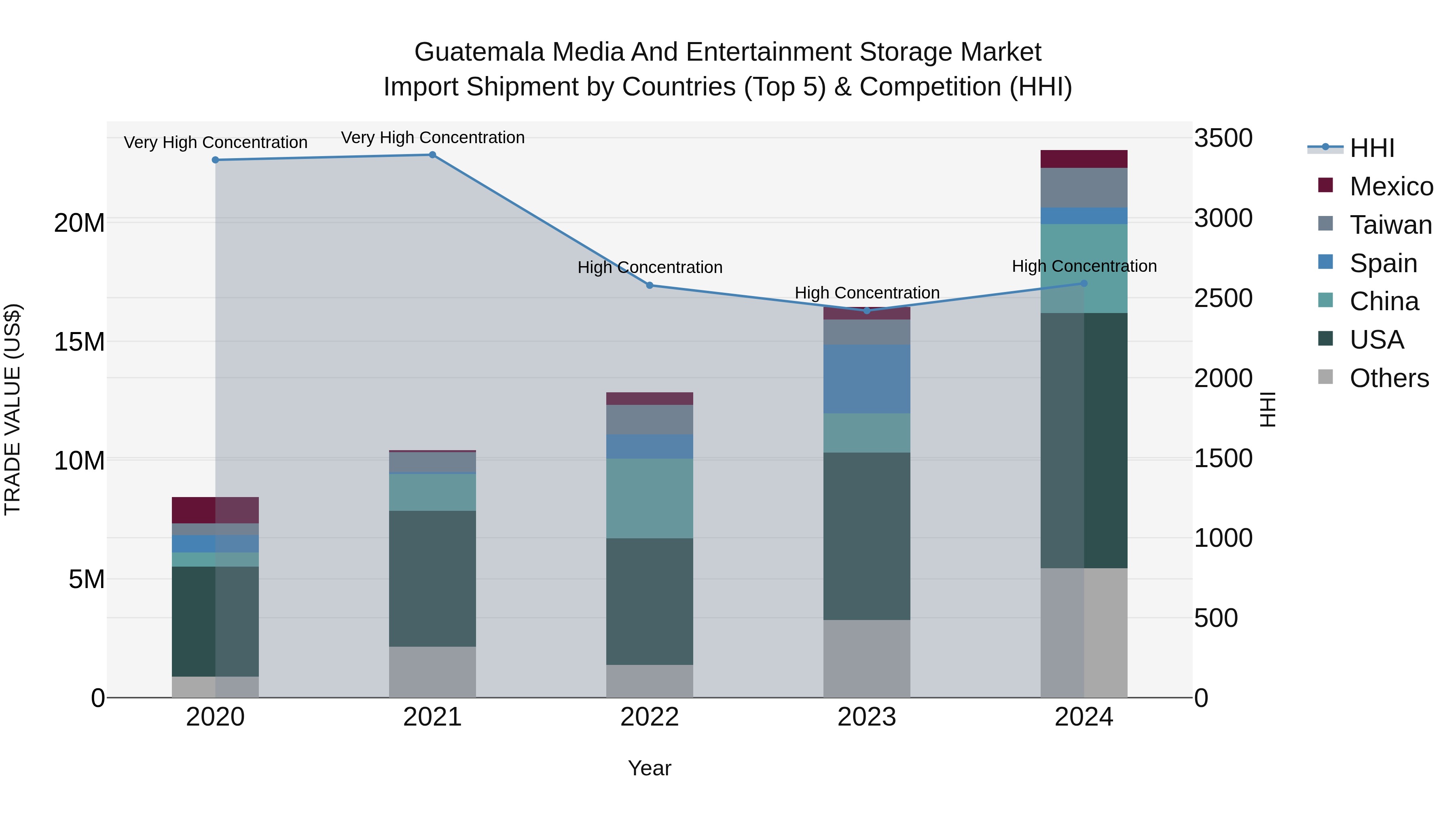Select the 2021 HHI data point
1456x819 pixels.
coord(432,155)
